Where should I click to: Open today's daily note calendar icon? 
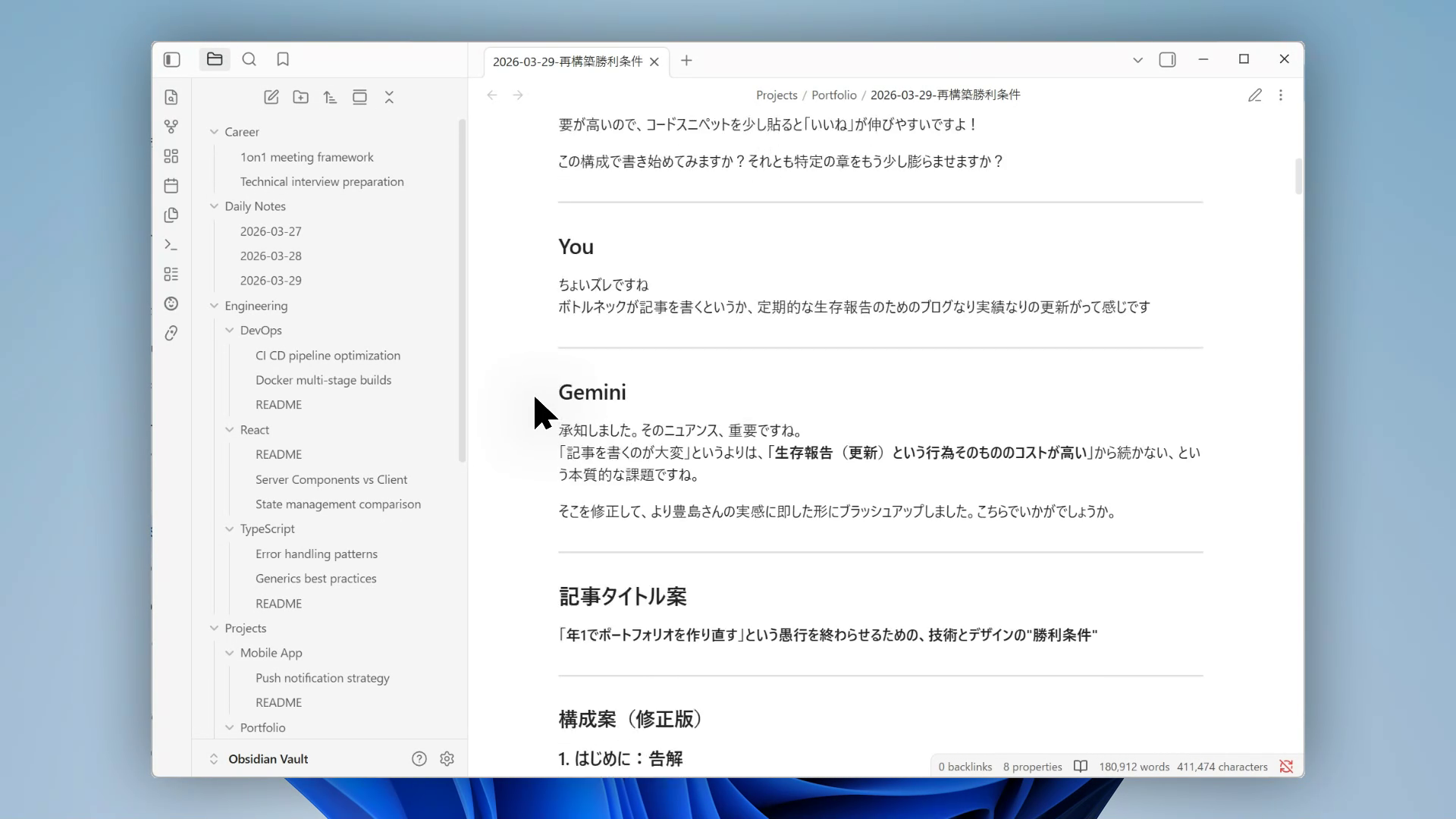pyautogui.click(x=171, y=186)
